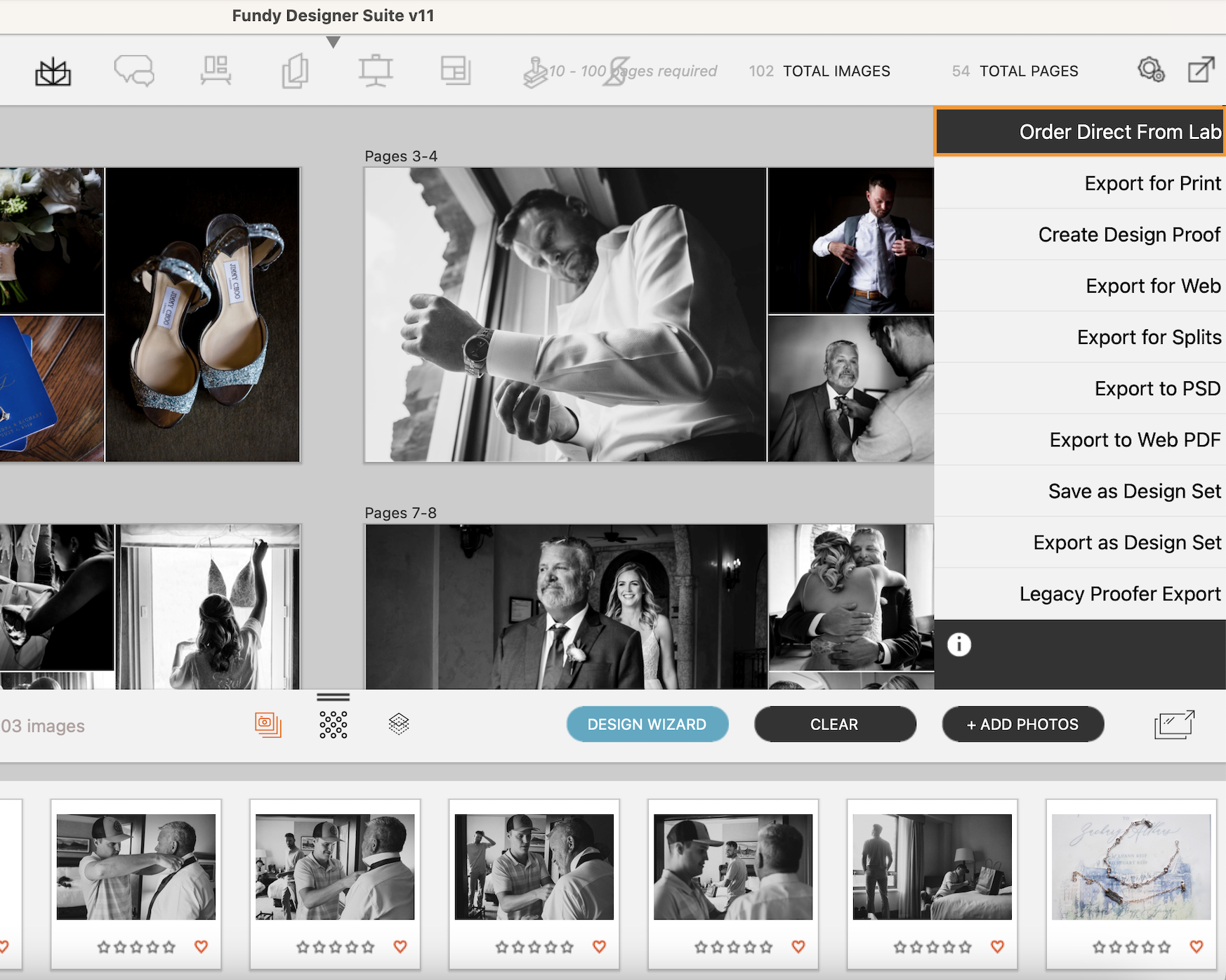Select bride reaching for dress photo
This screenshot has height=980, width=1226.
click(209, 607)
